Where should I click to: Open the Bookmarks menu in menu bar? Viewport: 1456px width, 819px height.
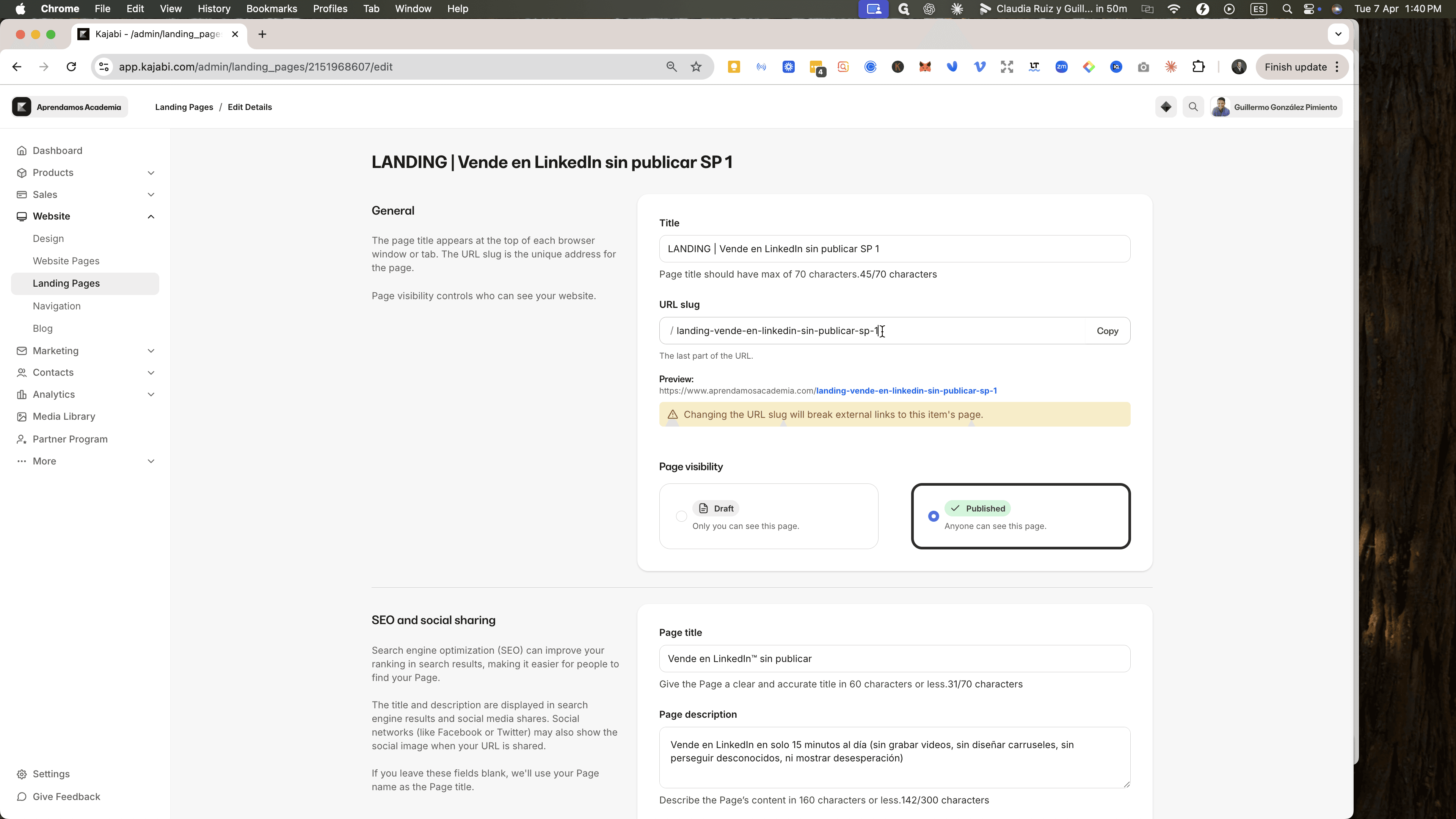[271, 9]
